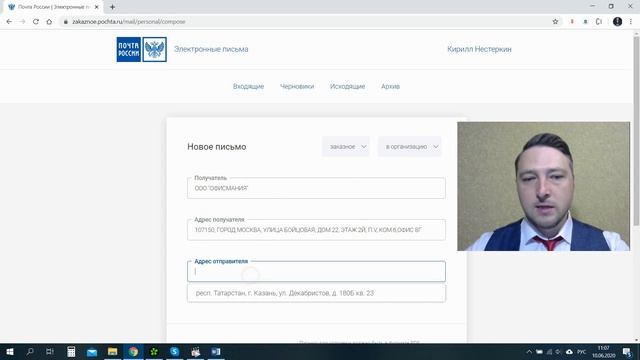Open the Chrome profile avatar
The height and width of the screenshot is (360, 640).
[x=617, y=22]
